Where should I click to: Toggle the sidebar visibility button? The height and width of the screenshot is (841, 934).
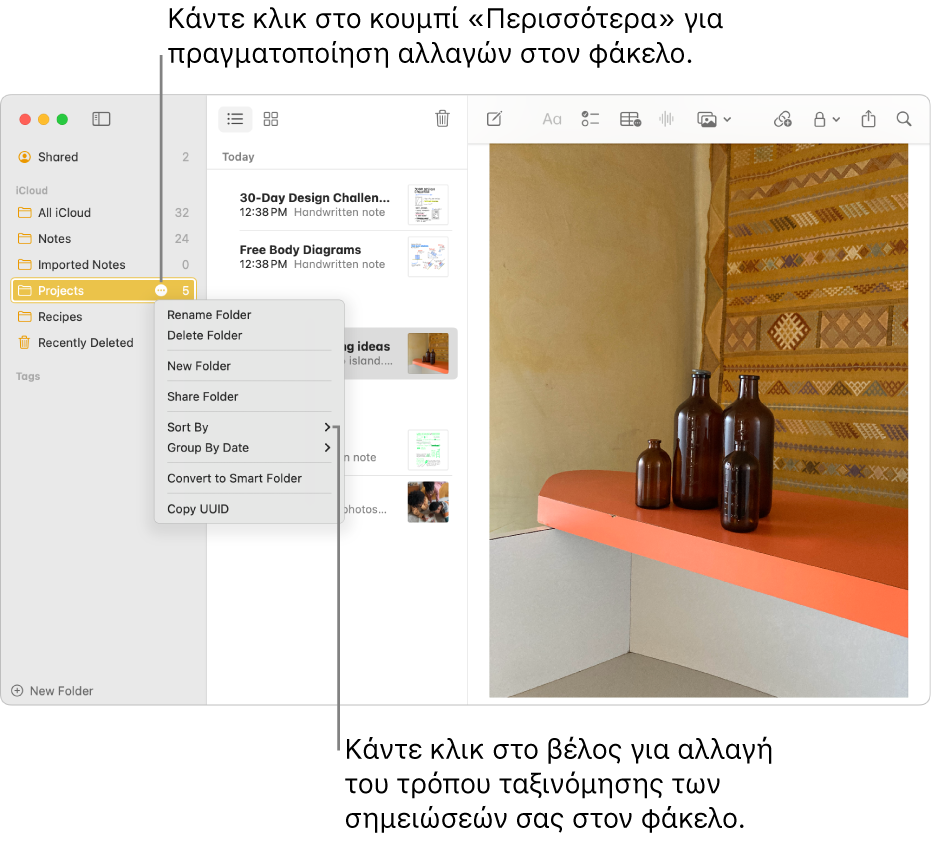tap(101, 119)
